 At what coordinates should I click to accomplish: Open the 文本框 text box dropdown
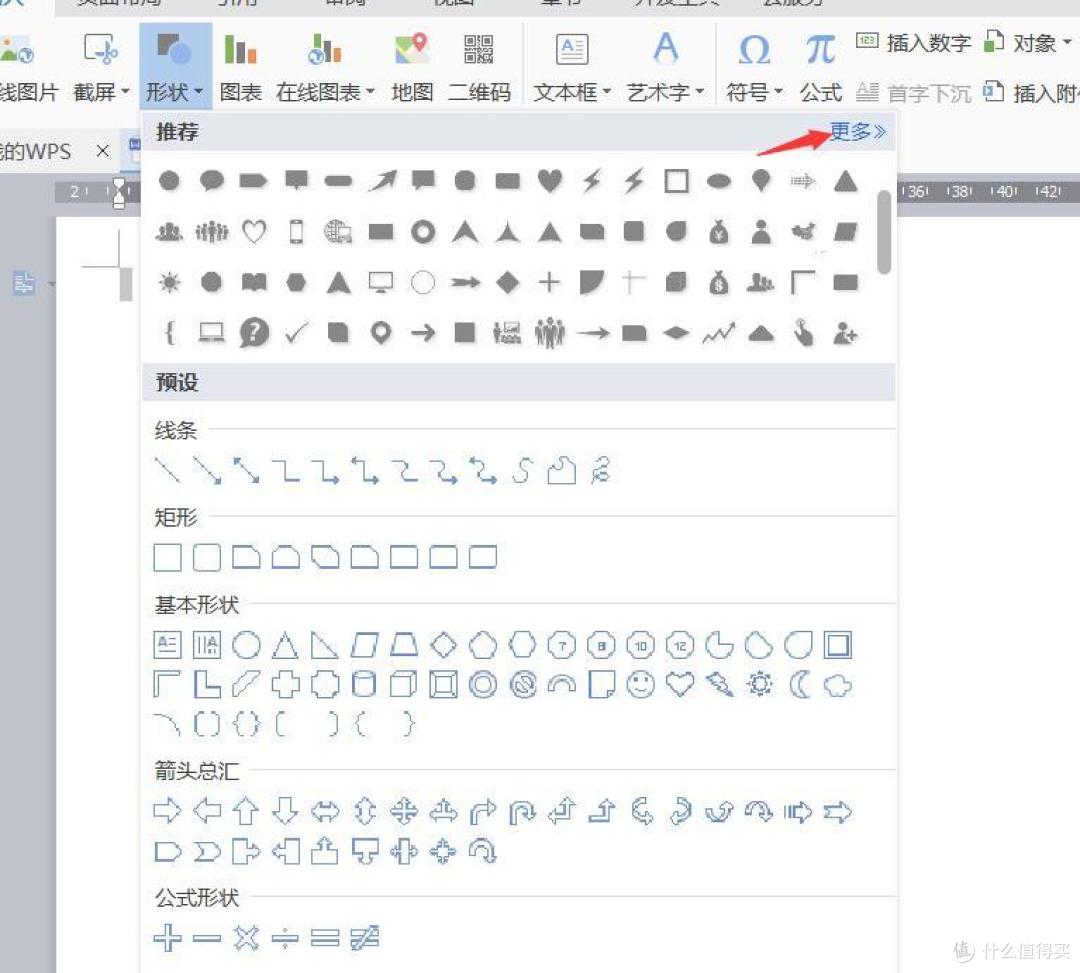pyautogui.click(x=572, y=67)
